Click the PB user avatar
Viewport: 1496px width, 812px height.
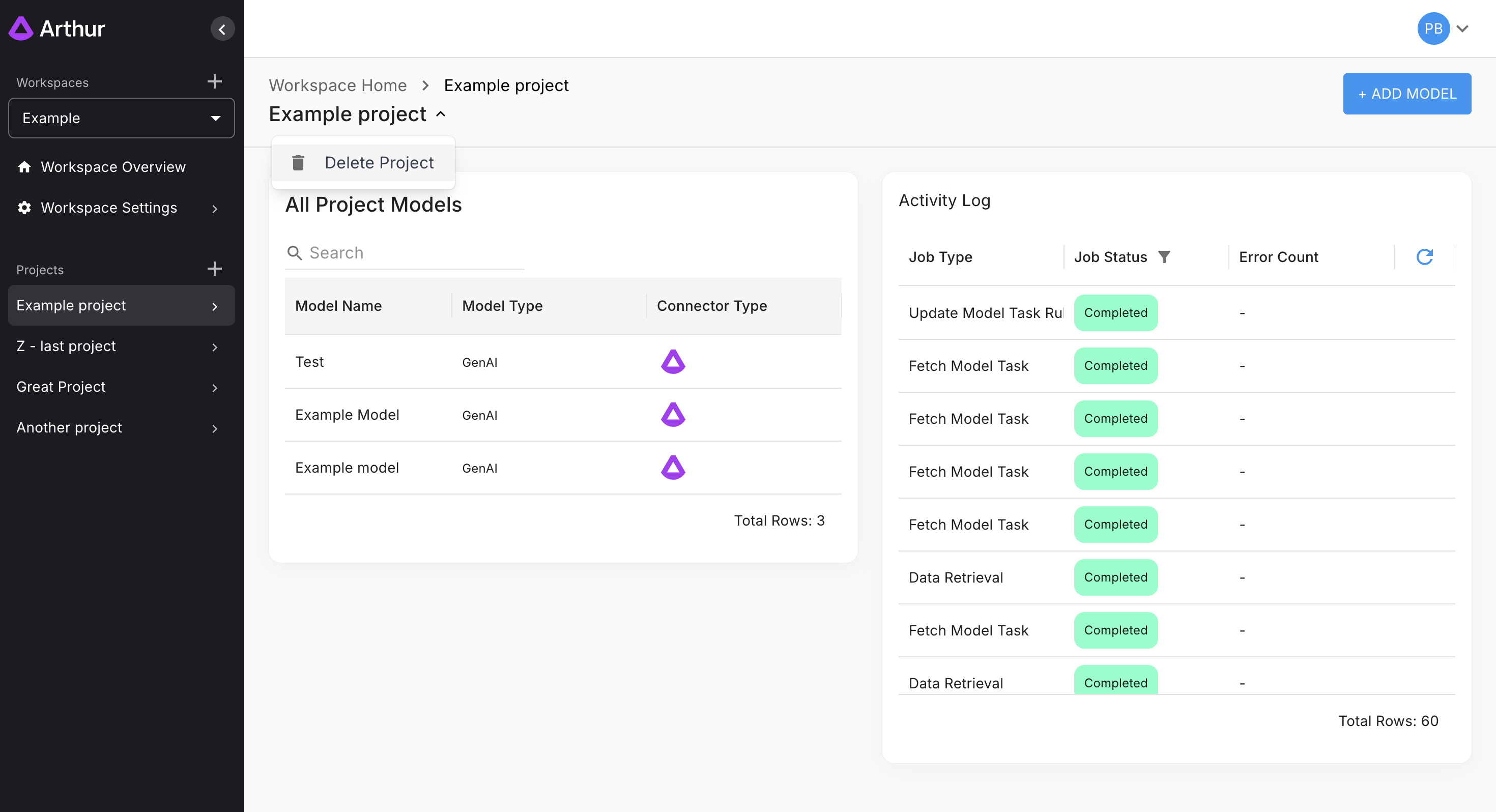1433,28
